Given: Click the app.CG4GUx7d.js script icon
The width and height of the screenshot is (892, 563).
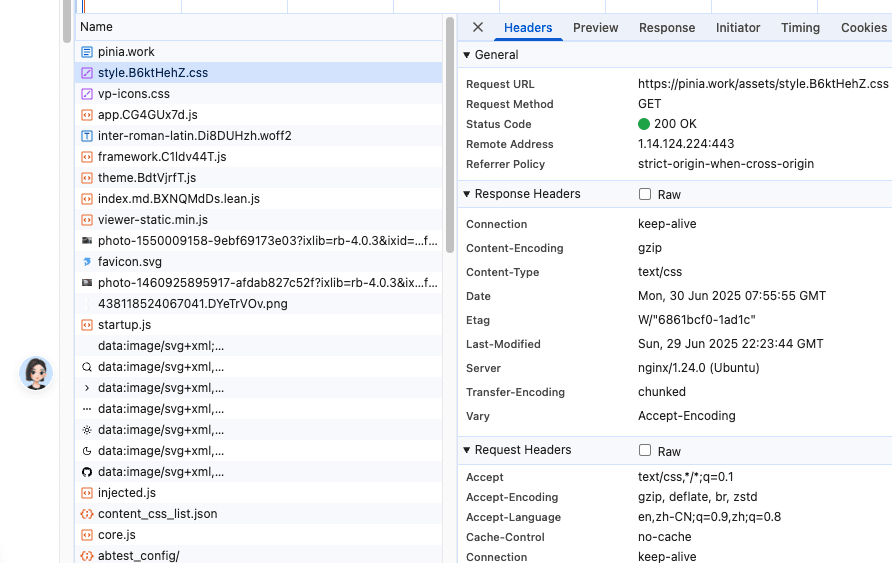Looking at the screenshot, I should [87, 115].
